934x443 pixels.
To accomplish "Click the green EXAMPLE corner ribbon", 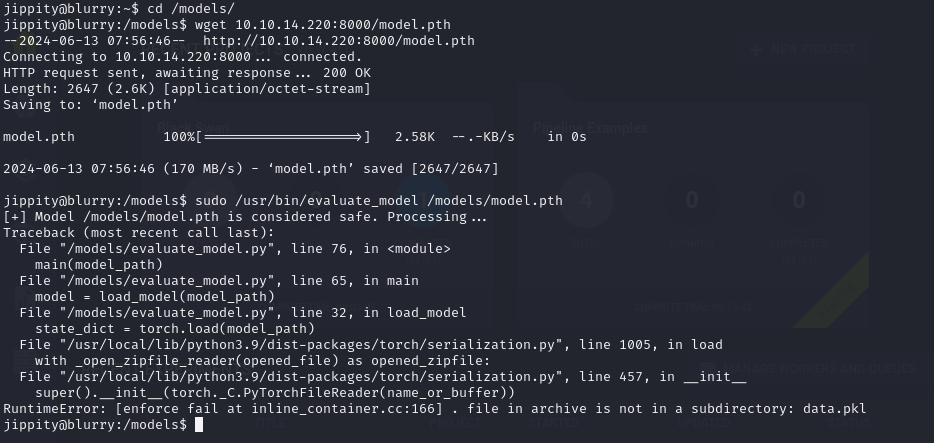I will [835, 290].
